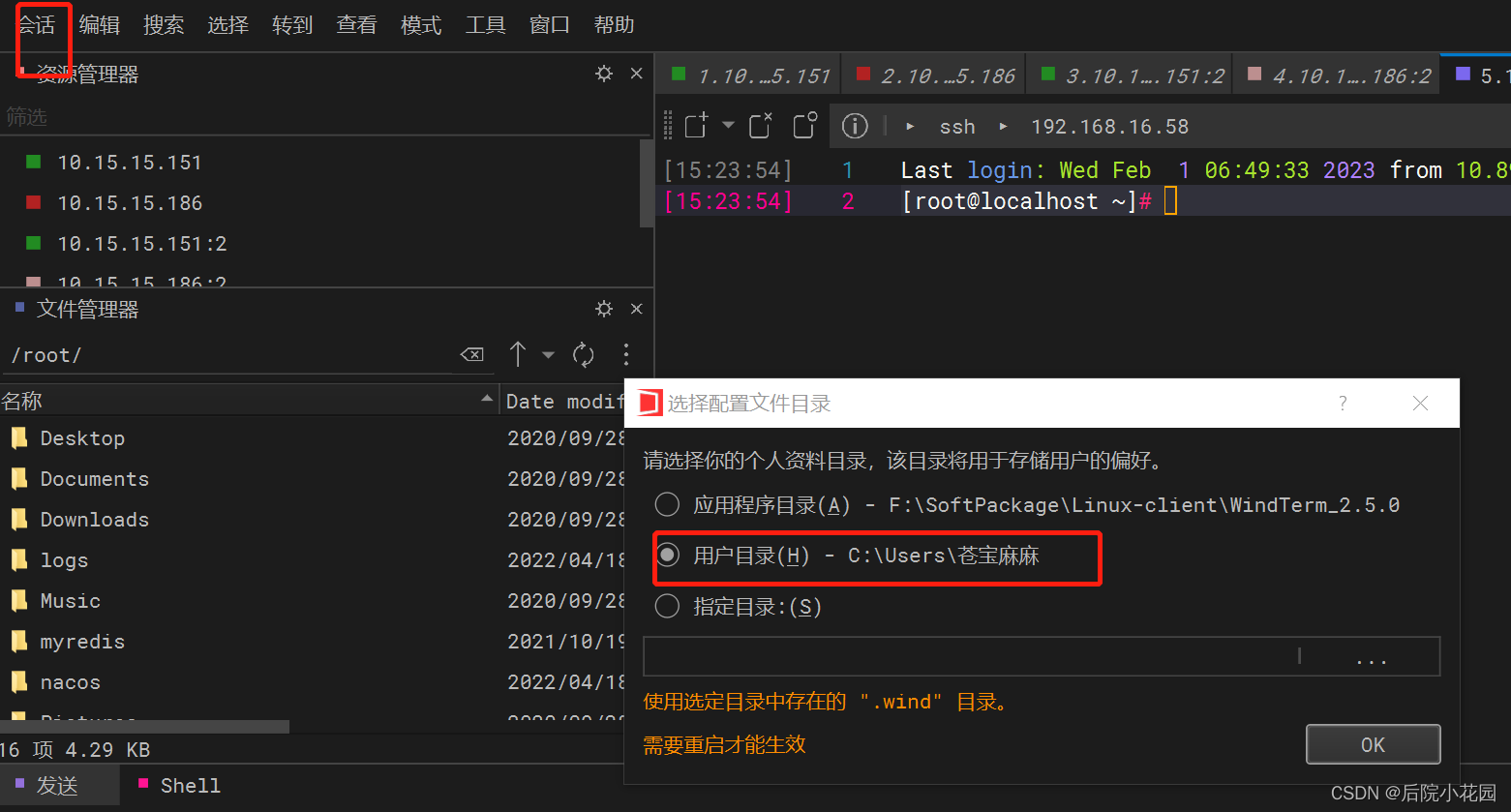Open the file manager overflow menu (three dots)
The image size is (1511, 812).
pyautogui.click(x=627, y=354)
